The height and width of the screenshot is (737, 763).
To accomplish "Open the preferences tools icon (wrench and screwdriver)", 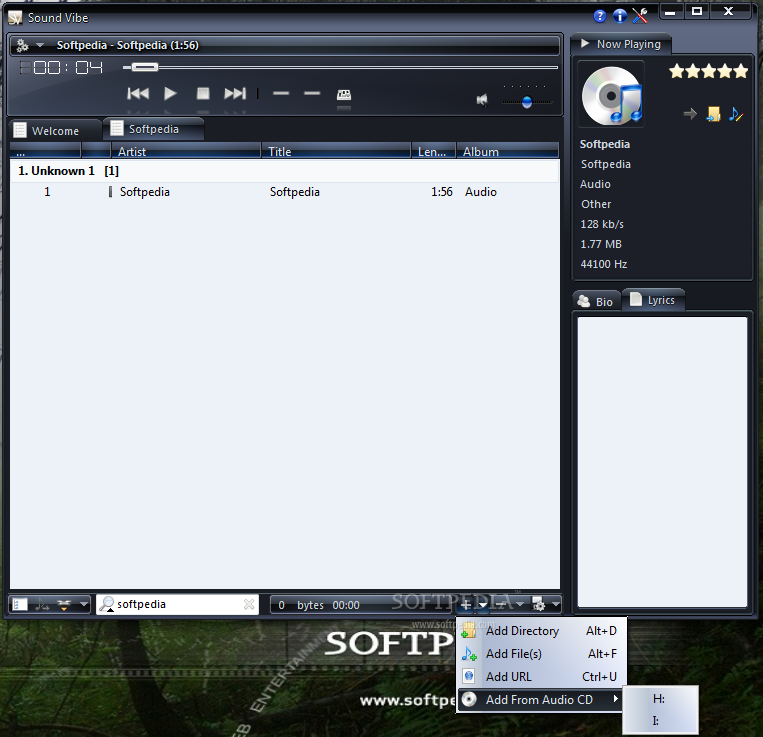I will (640, 16).
